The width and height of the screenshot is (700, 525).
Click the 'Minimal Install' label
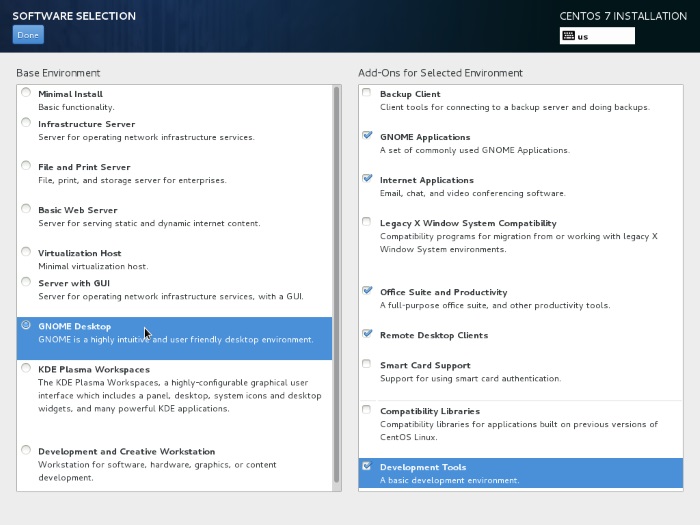(x=71, y=94)
